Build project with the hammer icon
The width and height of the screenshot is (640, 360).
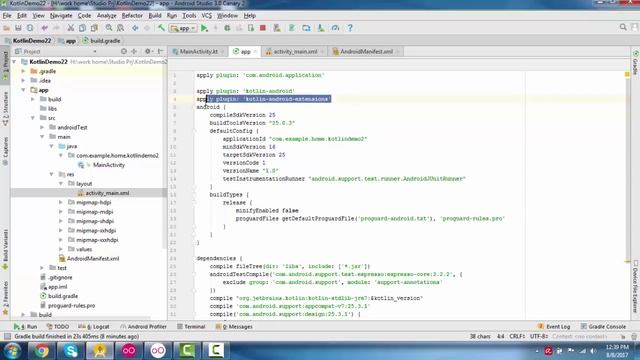coord(161,28)
